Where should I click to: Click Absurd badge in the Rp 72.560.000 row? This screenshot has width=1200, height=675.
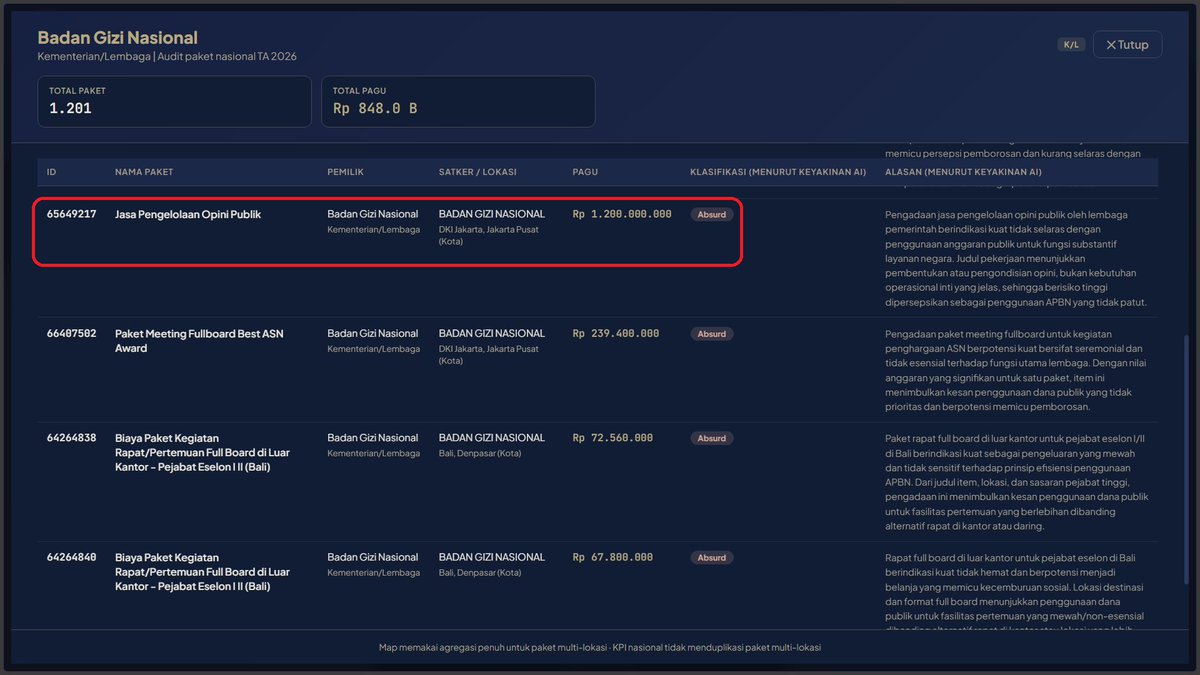(x=712, y=438)
